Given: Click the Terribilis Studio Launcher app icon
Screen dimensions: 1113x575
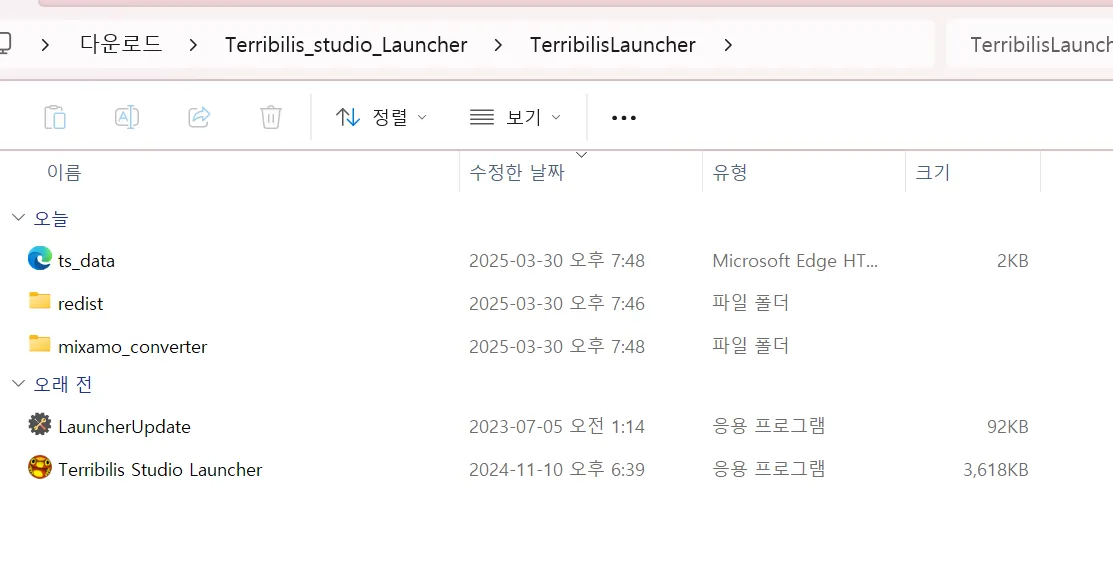Looking at the screenshot, I should 40,467.
